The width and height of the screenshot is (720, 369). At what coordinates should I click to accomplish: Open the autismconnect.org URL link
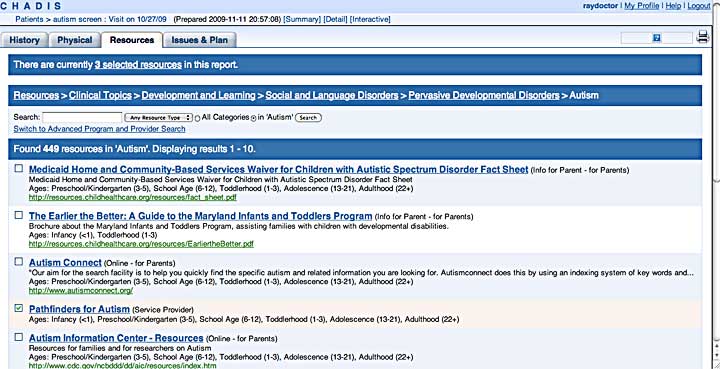click(x=81, y=291)
